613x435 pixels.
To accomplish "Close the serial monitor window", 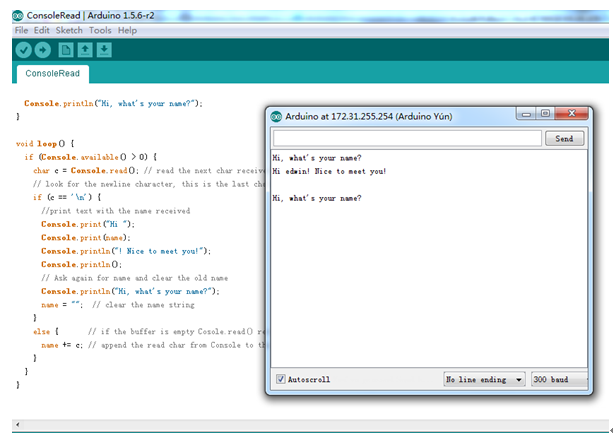I will tap(572, 113).
